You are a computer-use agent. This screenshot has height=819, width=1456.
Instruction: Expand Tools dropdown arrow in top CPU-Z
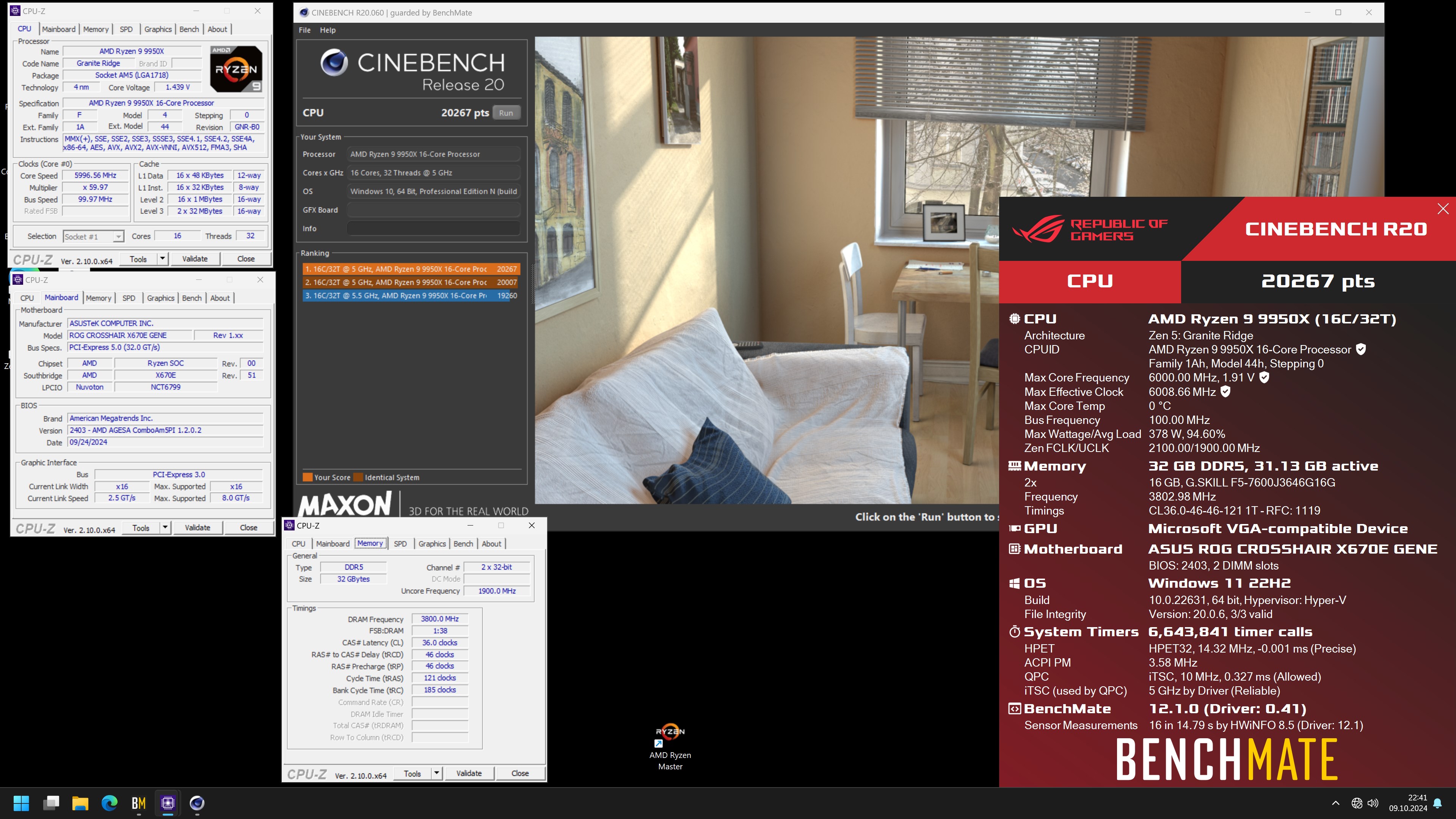click(162, 258)
